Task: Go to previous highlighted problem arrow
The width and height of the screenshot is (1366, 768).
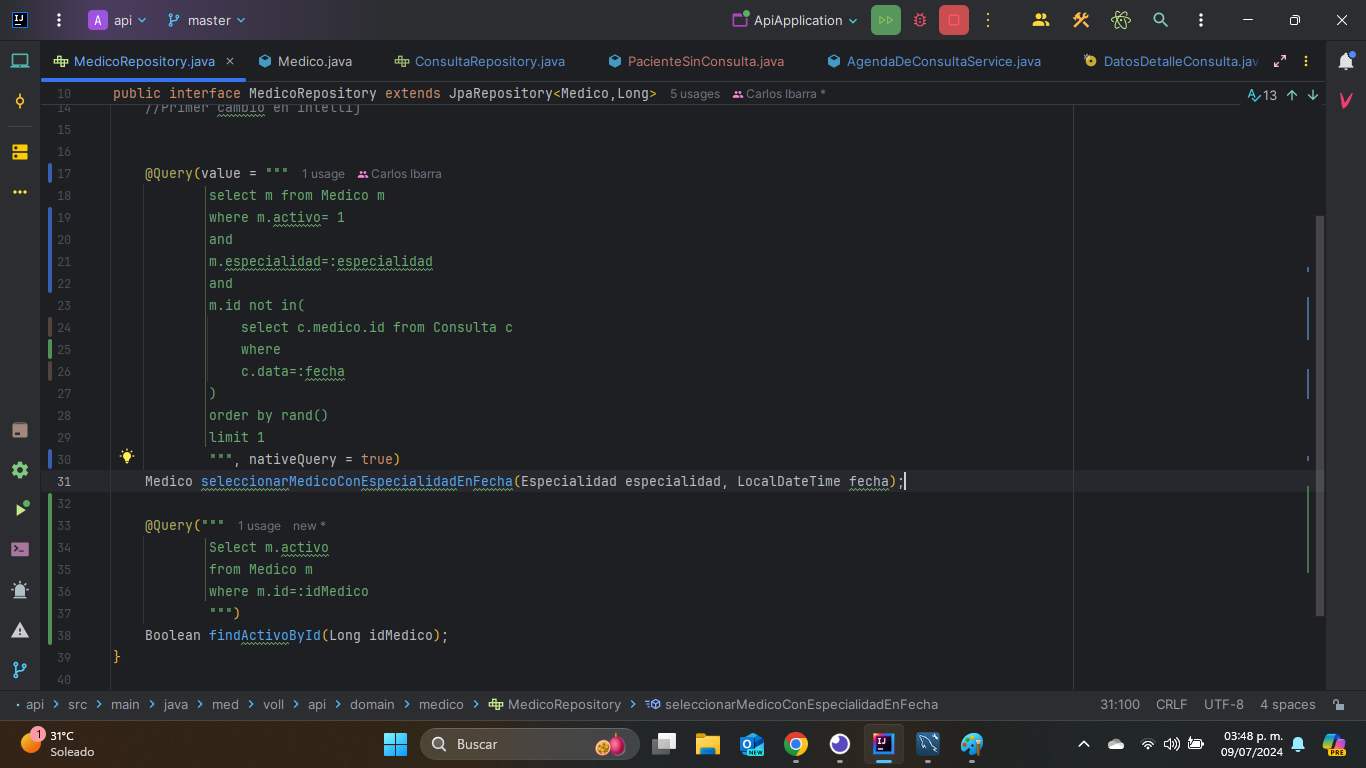Action: coord(1292,95)
